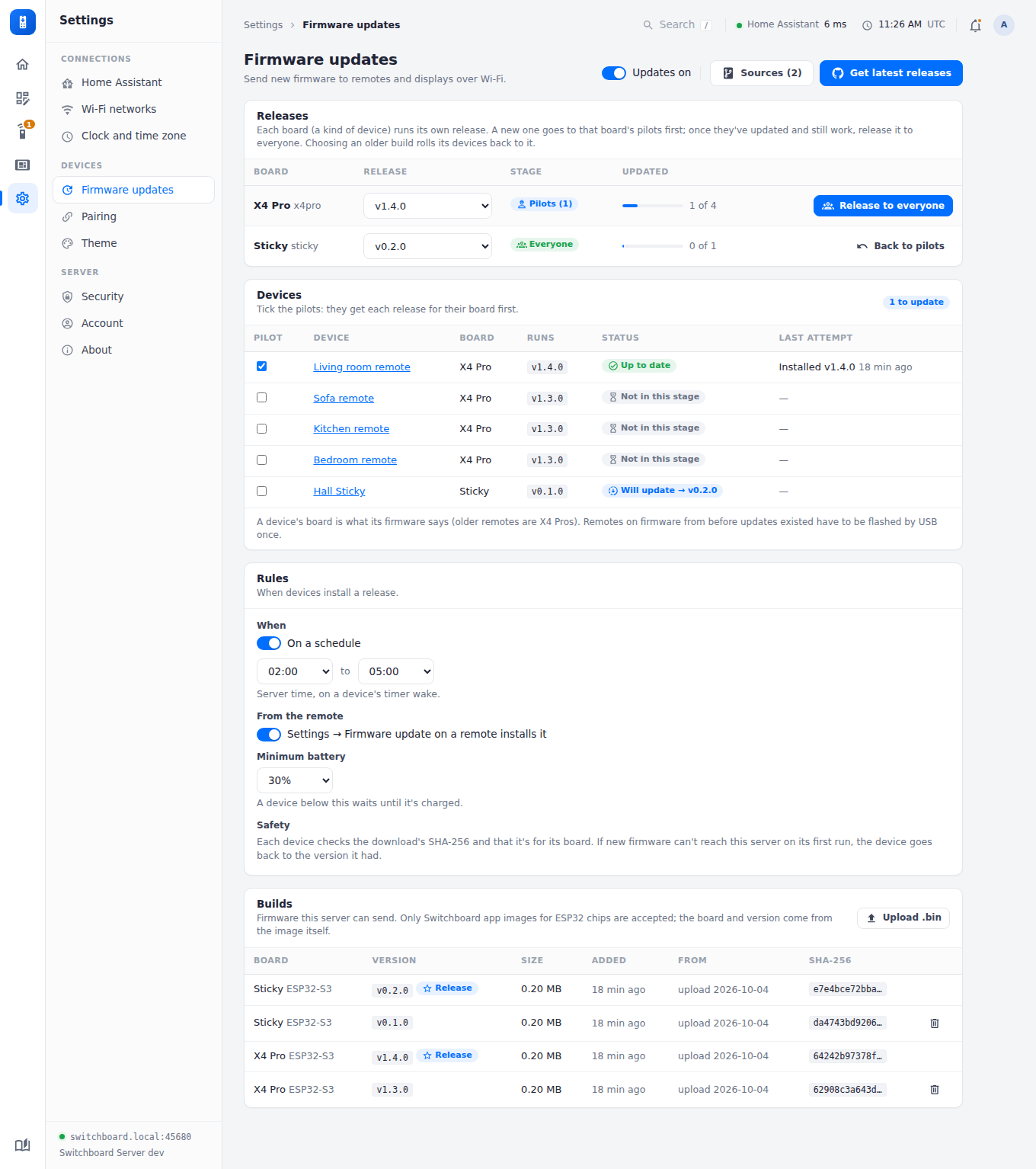Open the Sticky release v0.2.0 dropdown
The height and width of the screenshot is (1169, 1036).
point(427,246)
